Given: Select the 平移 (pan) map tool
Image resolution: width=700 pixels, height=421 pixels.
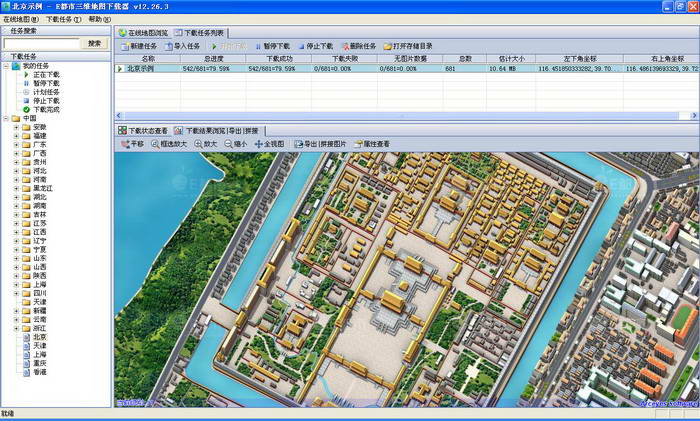Looking at the screenshot, I should [x=133, y=144].
